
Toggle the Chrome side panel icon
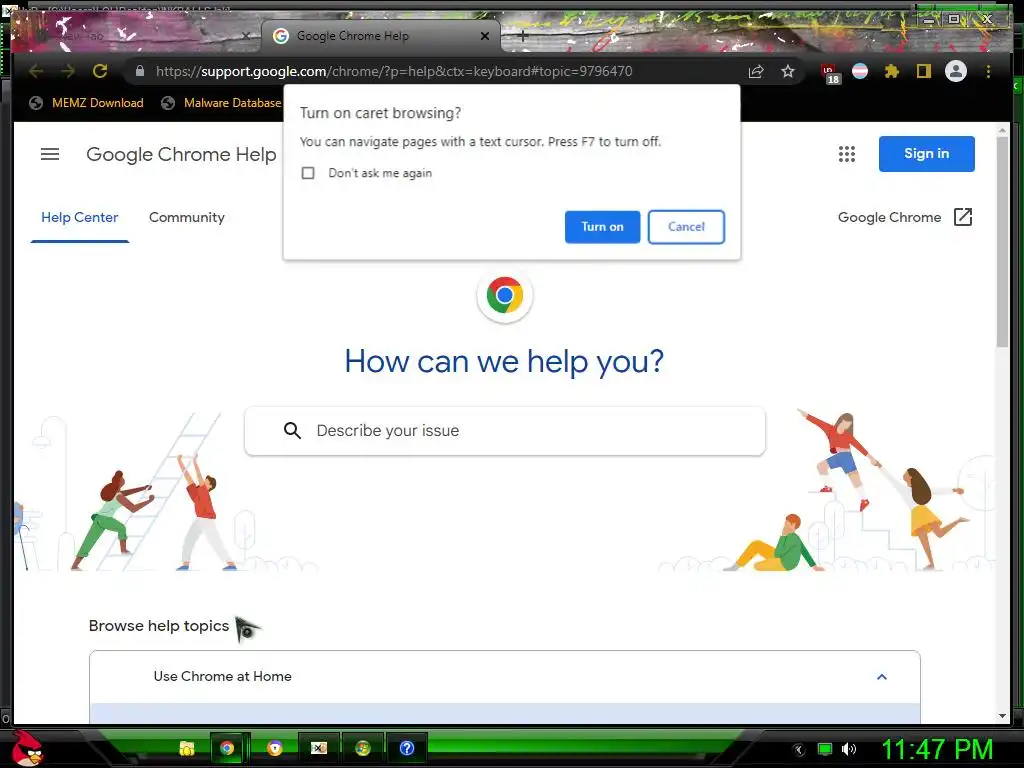point(923,71)
